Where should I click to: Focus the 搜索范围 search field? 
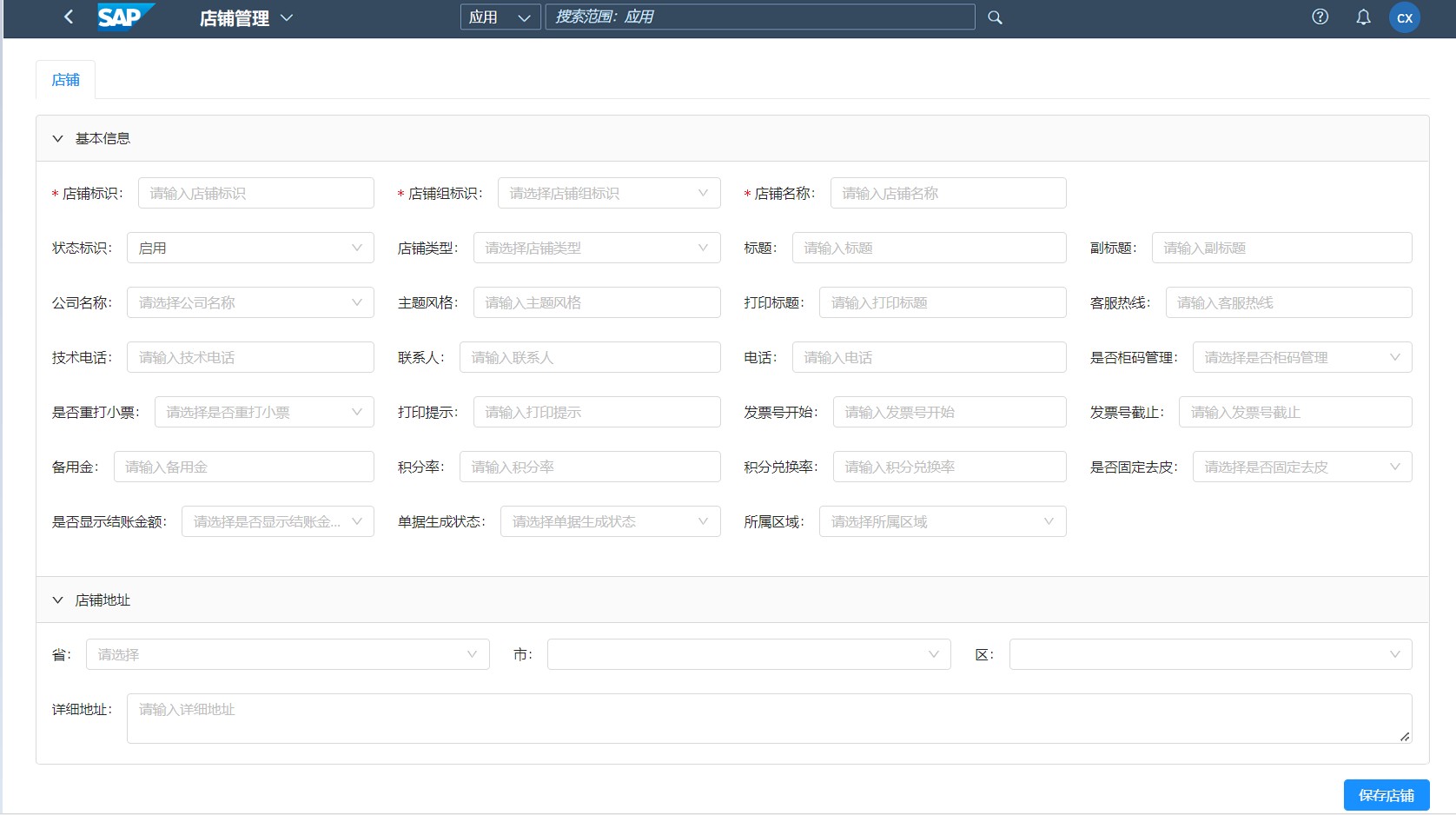[x=760, y=17]
